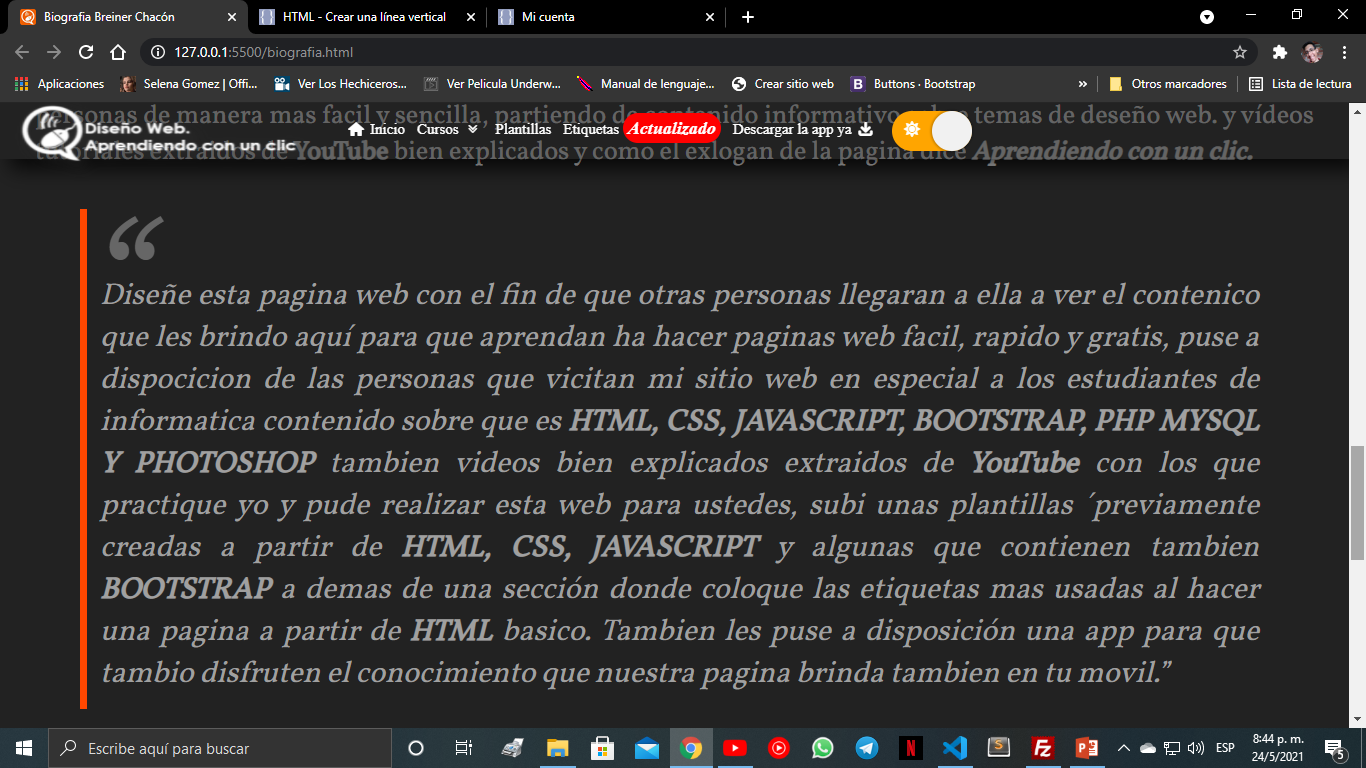Open the Chrome profile avatar
This screenshot has width=1366, height=768.
click(x=1312, y=52)
